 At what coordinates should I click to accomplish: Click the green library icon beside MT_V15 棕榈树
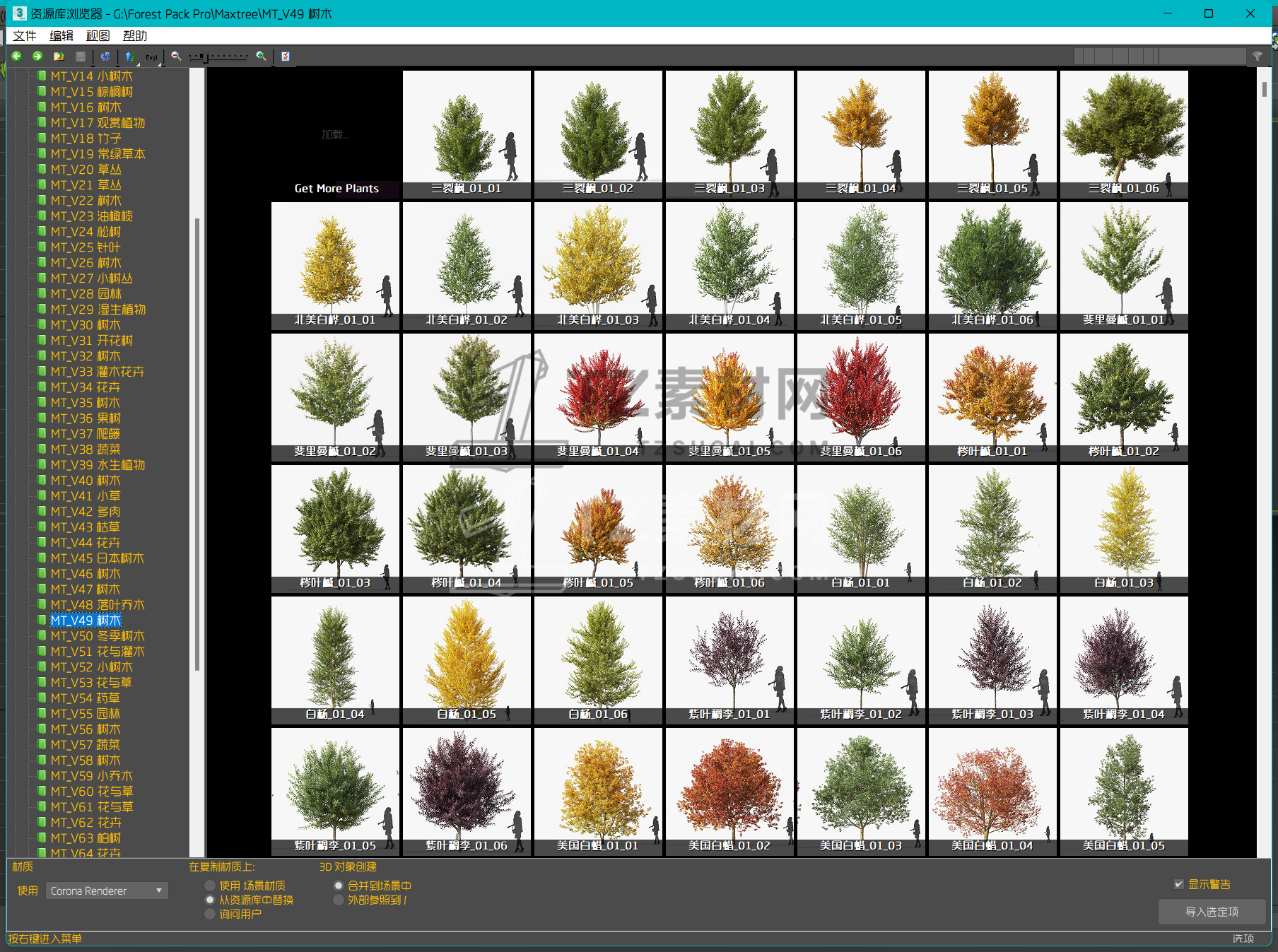coord(42,91)
